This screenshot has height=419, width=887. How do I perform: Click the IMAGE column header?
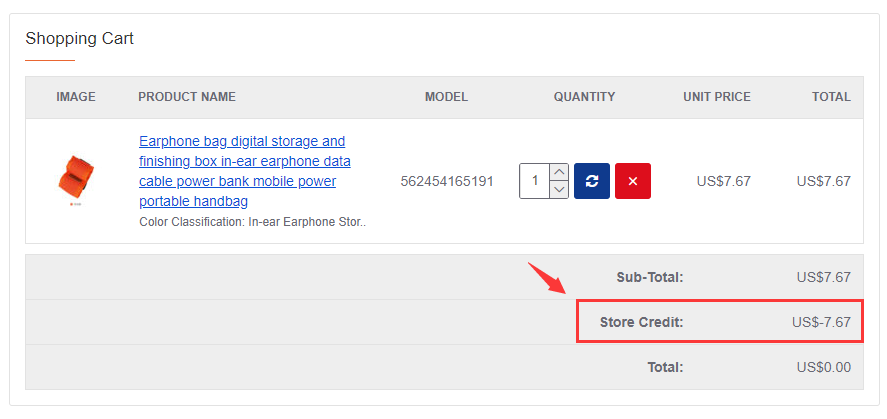click(x=76, y=97)
